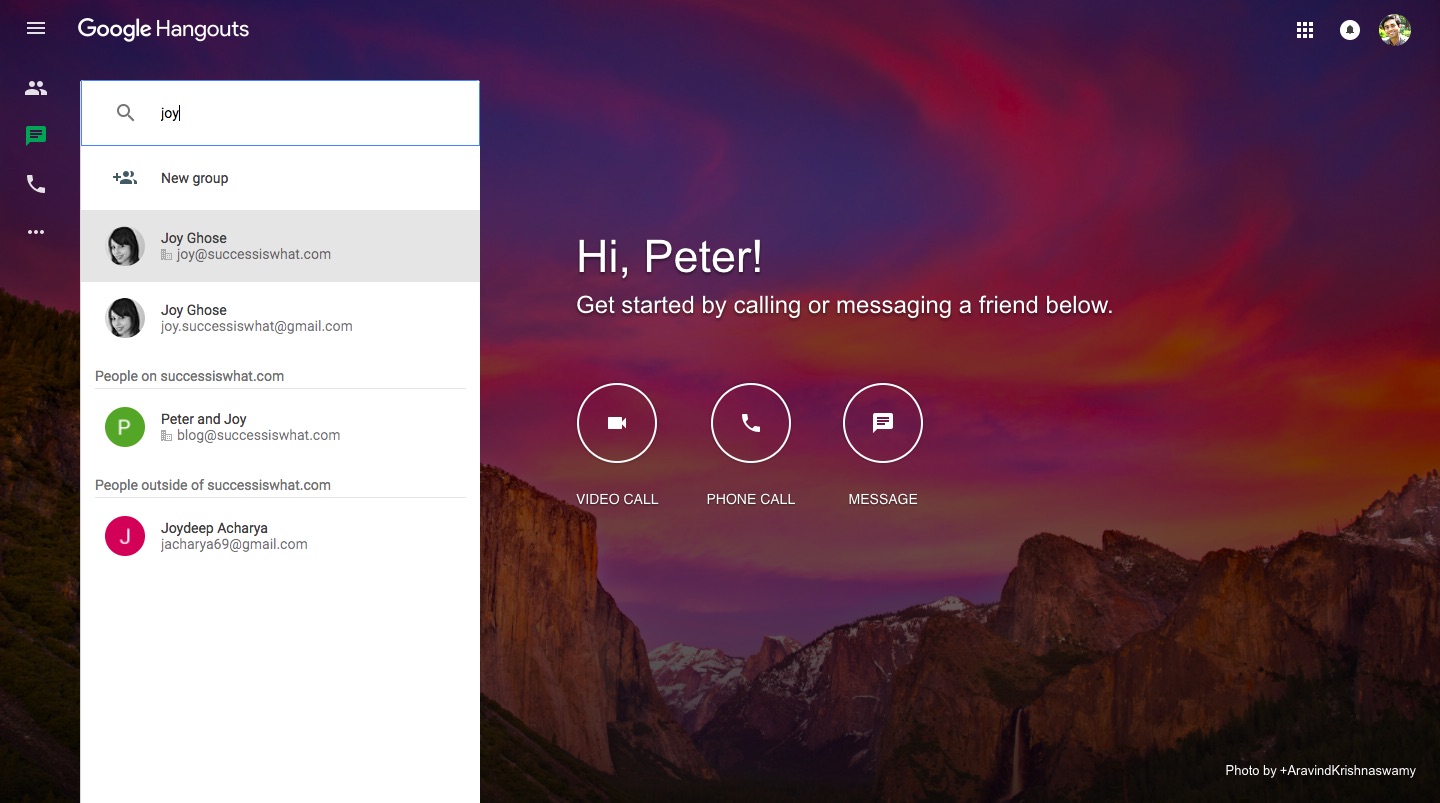1440x803 pixels.
Task: Click the Google Hangouts logo
Action: point(163,29)
